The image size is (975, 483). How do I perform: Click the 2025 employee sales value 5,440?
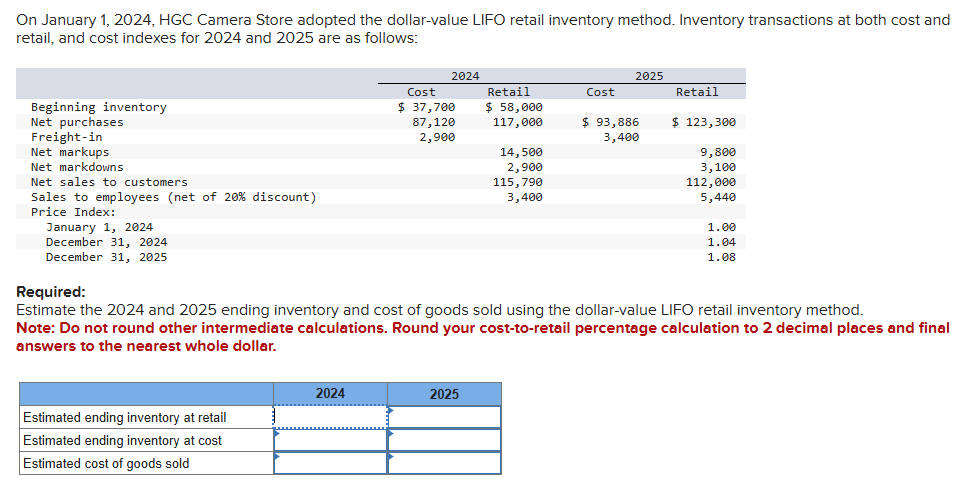pos(718,196)
